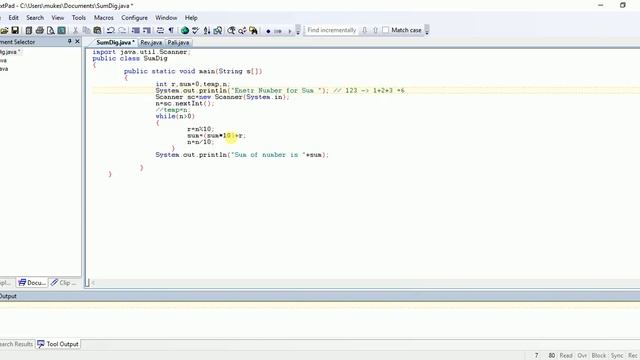Switch to the Search Results tab

tap(16, 344)
